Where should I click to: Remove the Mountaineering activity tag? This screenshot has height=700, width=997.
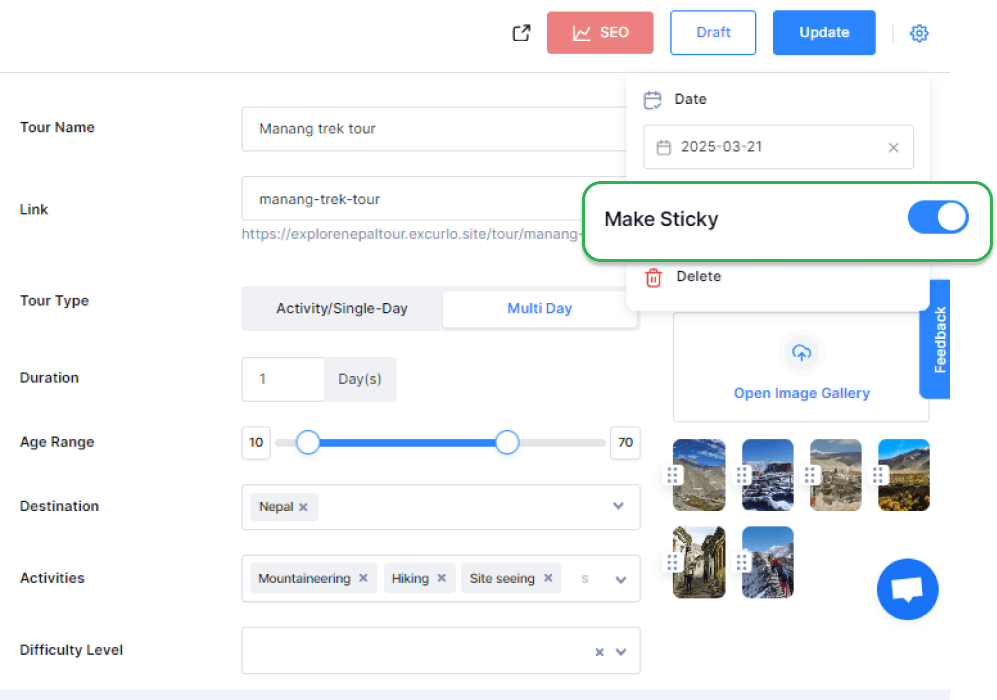pos(363,578)
